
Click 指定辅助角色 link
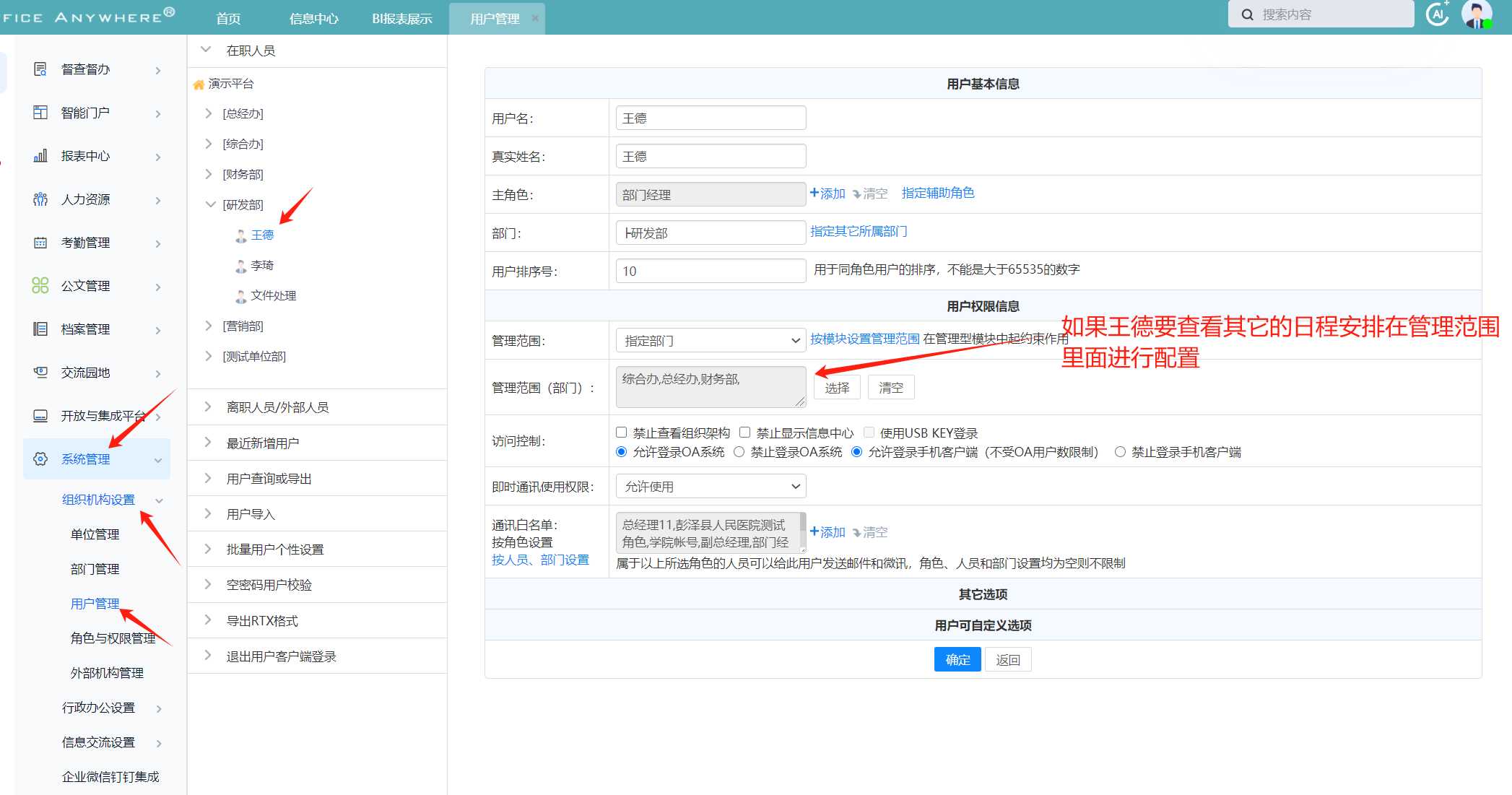click(938, 193)
